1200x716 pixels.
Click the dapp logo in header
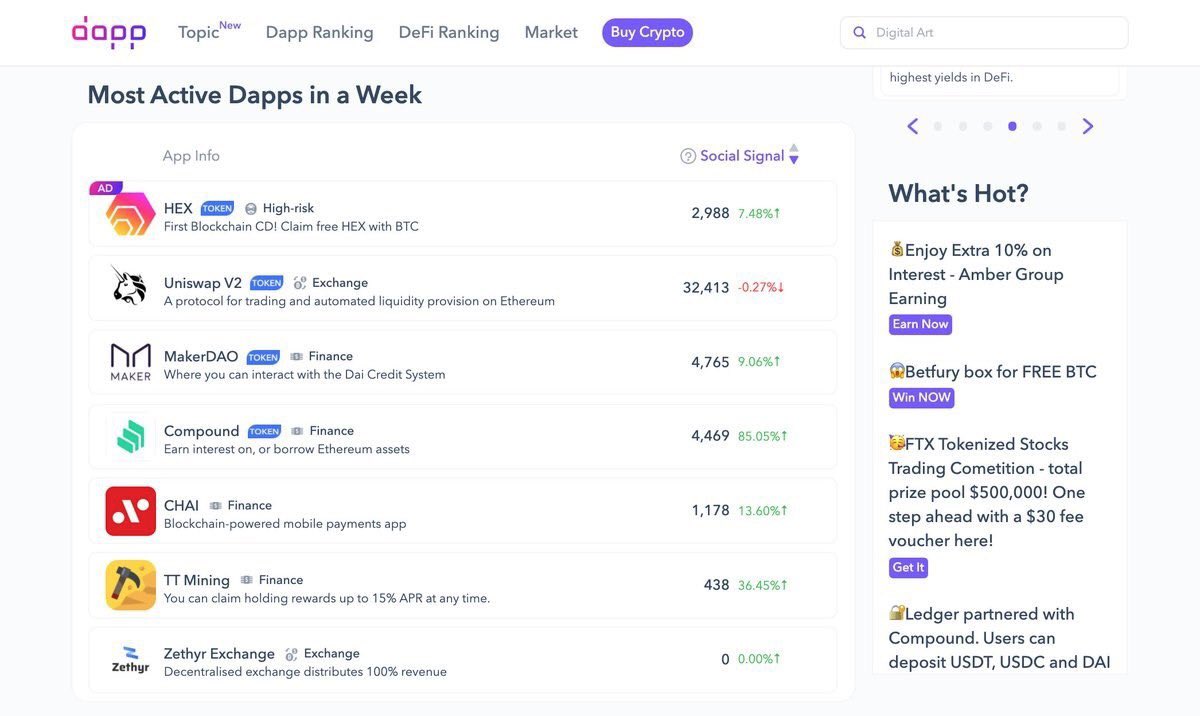click(109, 32)
